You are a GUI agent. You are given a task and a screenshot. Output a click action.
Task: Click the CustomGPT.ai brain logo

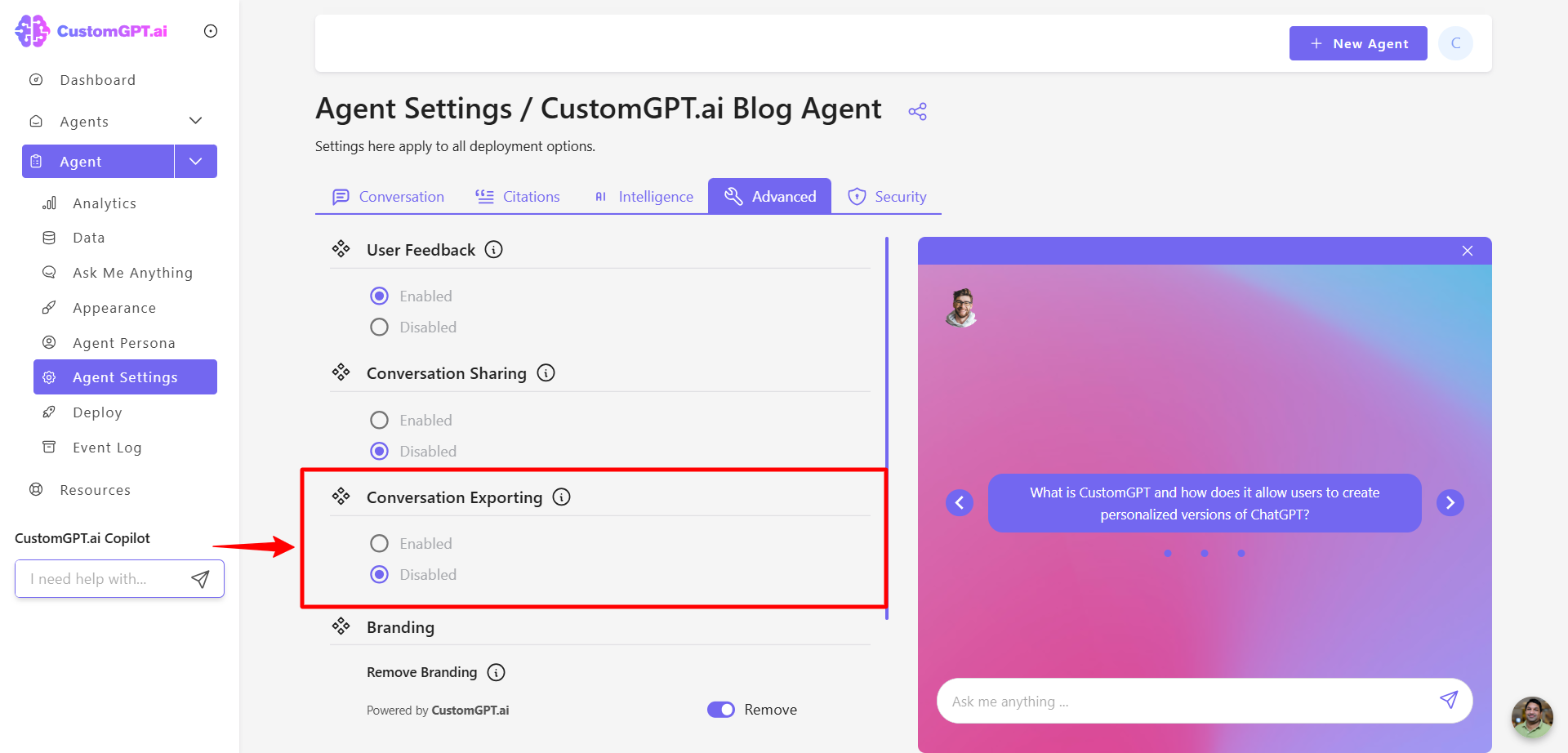[33, 31]
